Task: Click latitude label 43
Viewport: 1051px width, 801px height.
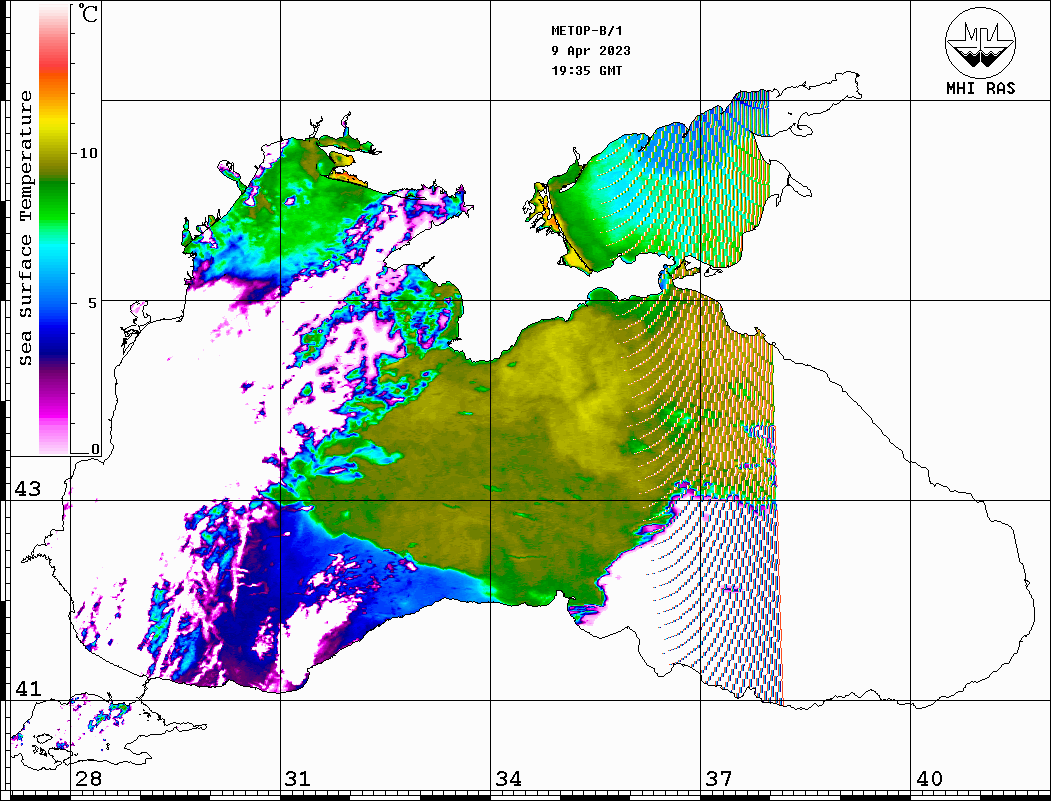Action: click(x=28, y=489)
